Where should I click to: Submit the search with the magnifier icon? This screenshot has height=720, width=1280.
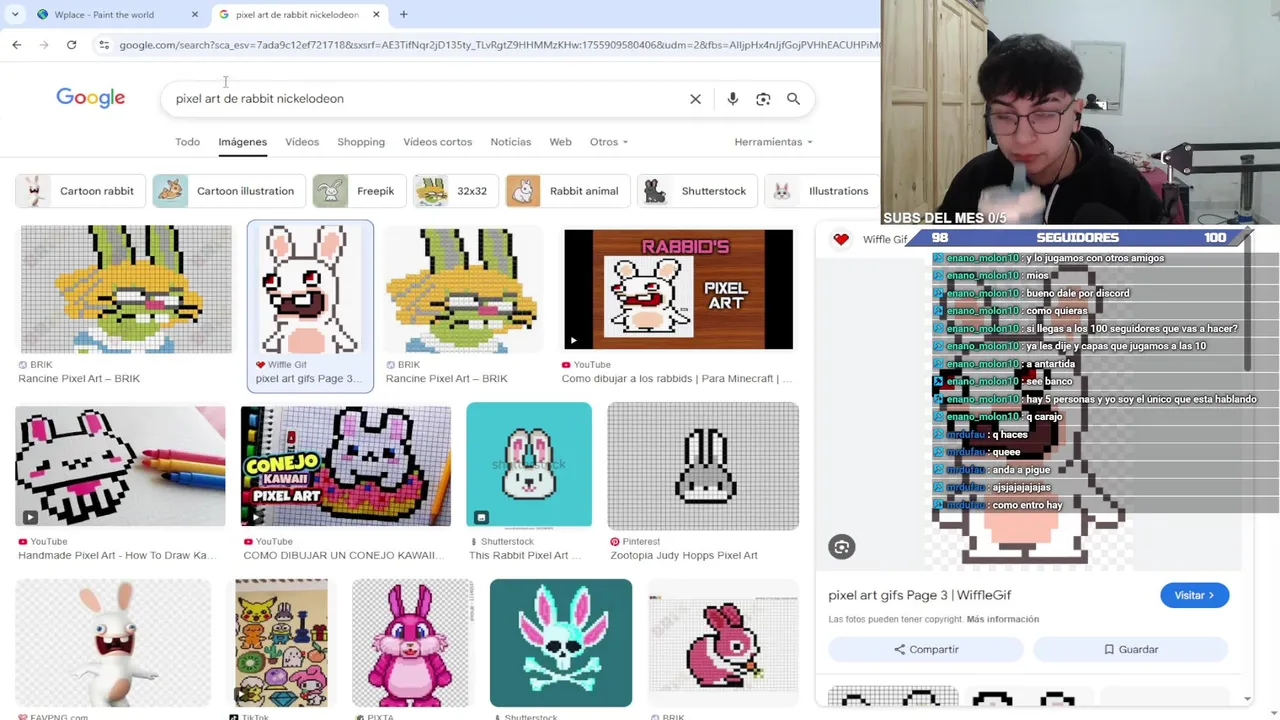793,99
